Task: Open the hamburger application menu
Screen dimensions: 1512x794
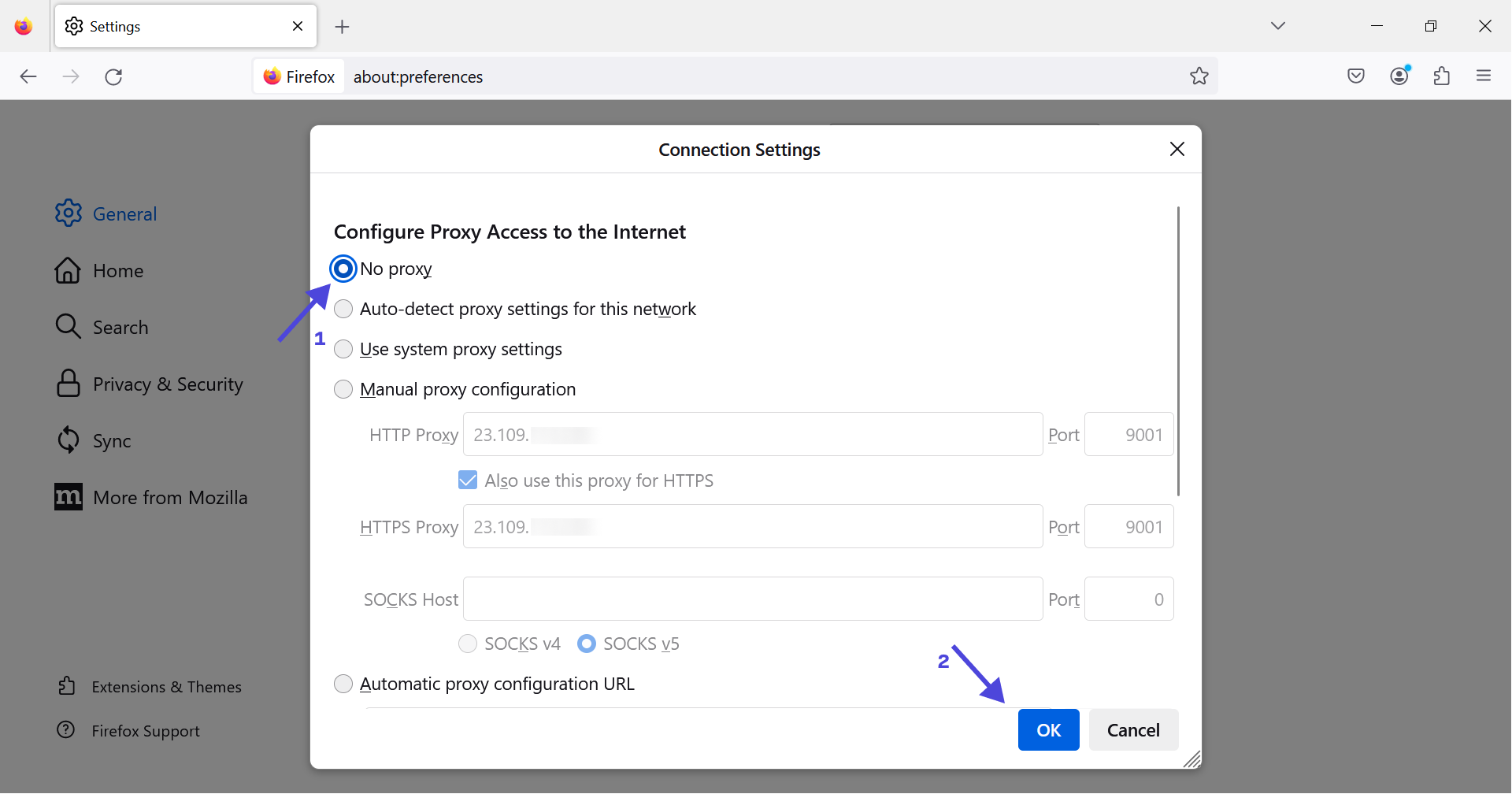Action: [x=1484, y=76]
